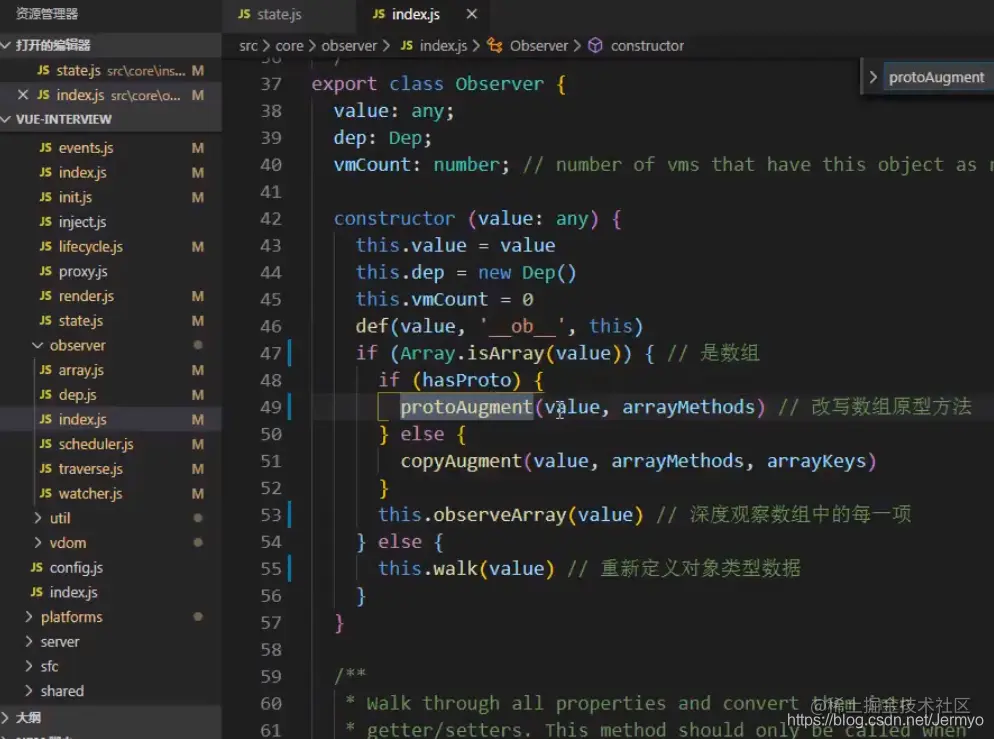Click the modified M badge next to lifecycle.js
The image size is (994, 739).
pos(198,247)
